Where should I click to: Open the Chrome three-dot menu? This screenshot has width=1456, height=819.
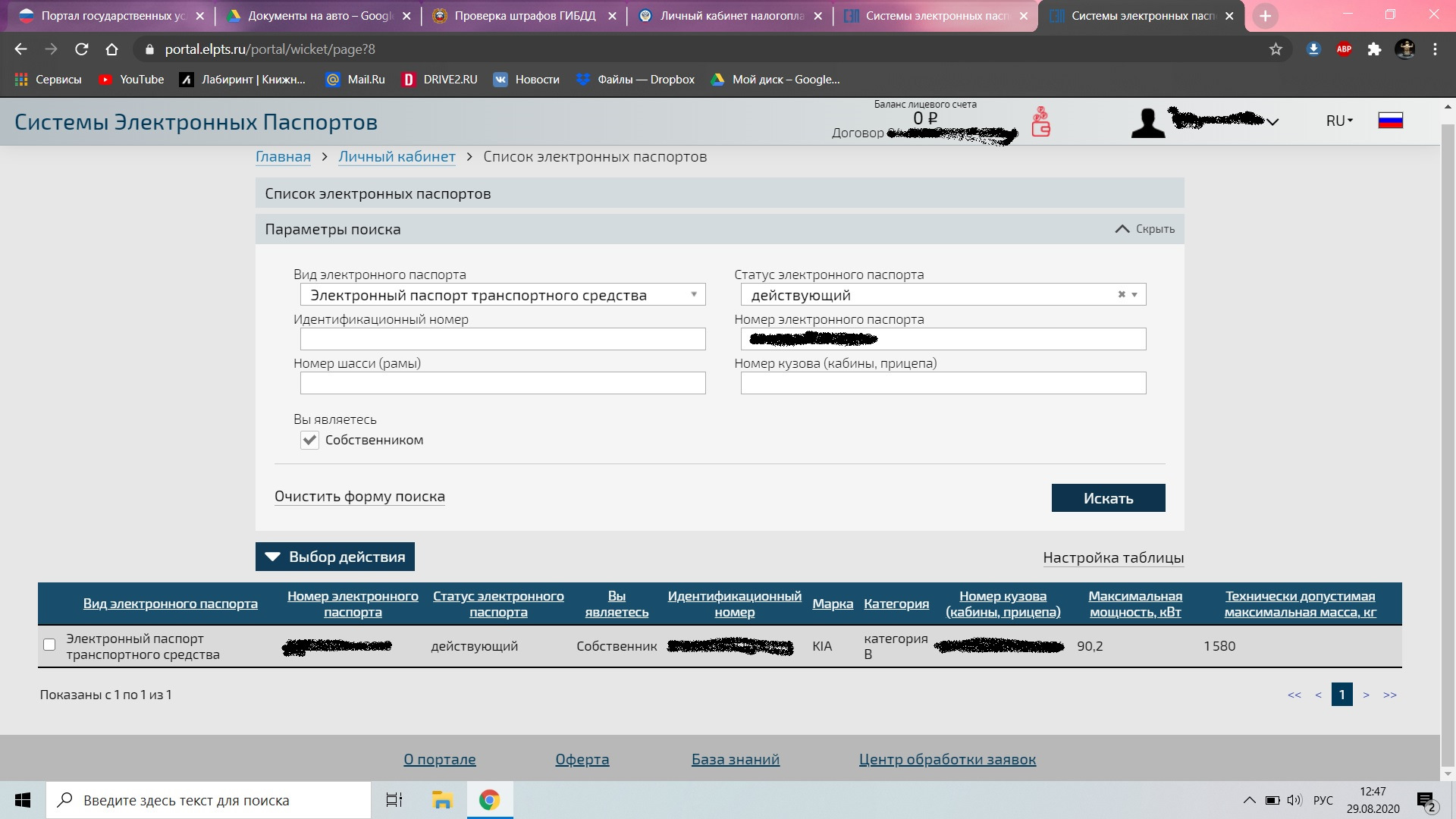click(1435, 49)
